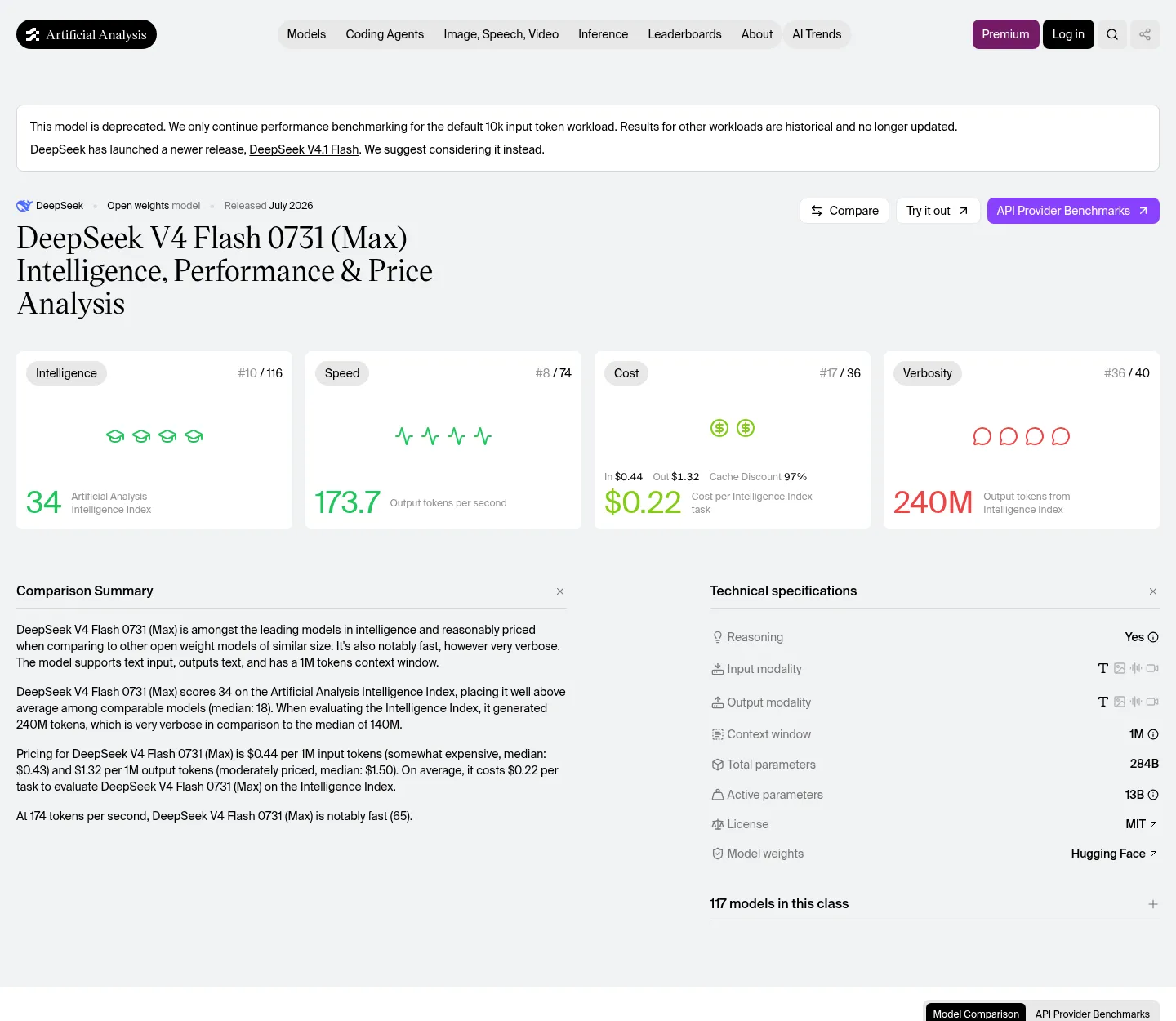Click the Intelligence card label
The width and height of the screenshot is (1176, 1021).
pyautogui.click(x=66, y=373)
